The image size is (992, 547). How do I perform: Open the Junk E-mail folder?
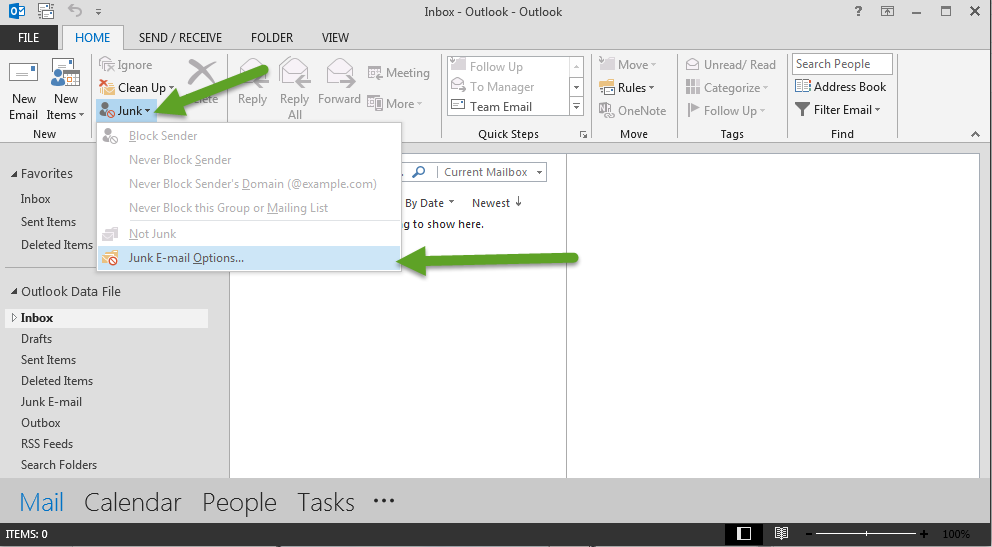pyautogui.click(x=51, y=402)
